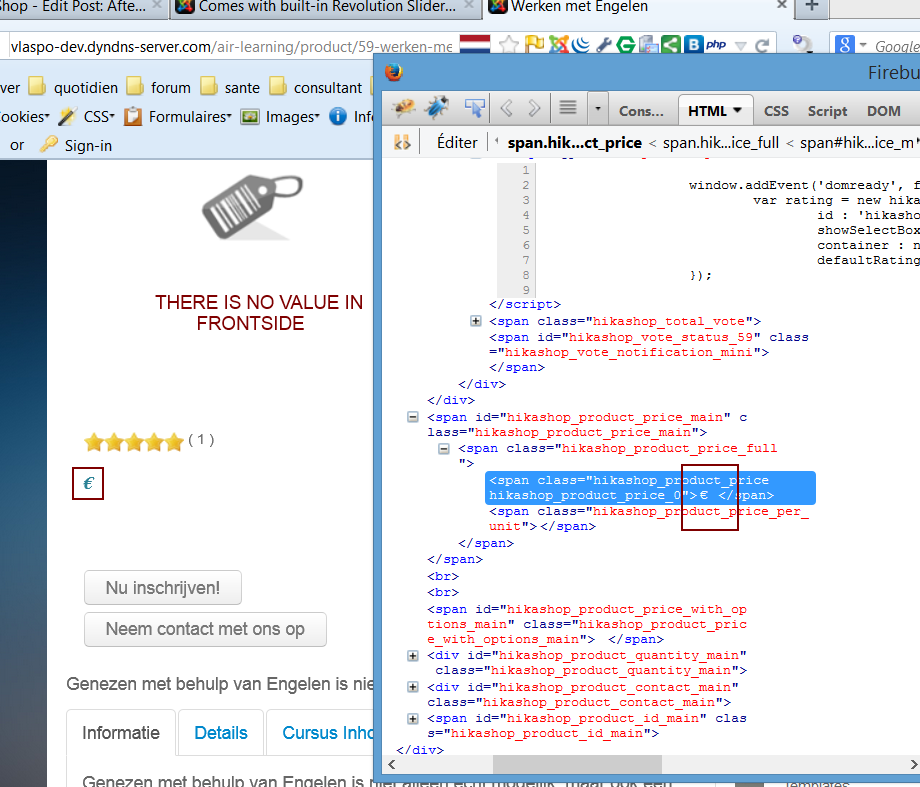This screenshot has height=787, width=920.
Task: Click the Firefox logo in Firebug title
Action: click(394, 72)
